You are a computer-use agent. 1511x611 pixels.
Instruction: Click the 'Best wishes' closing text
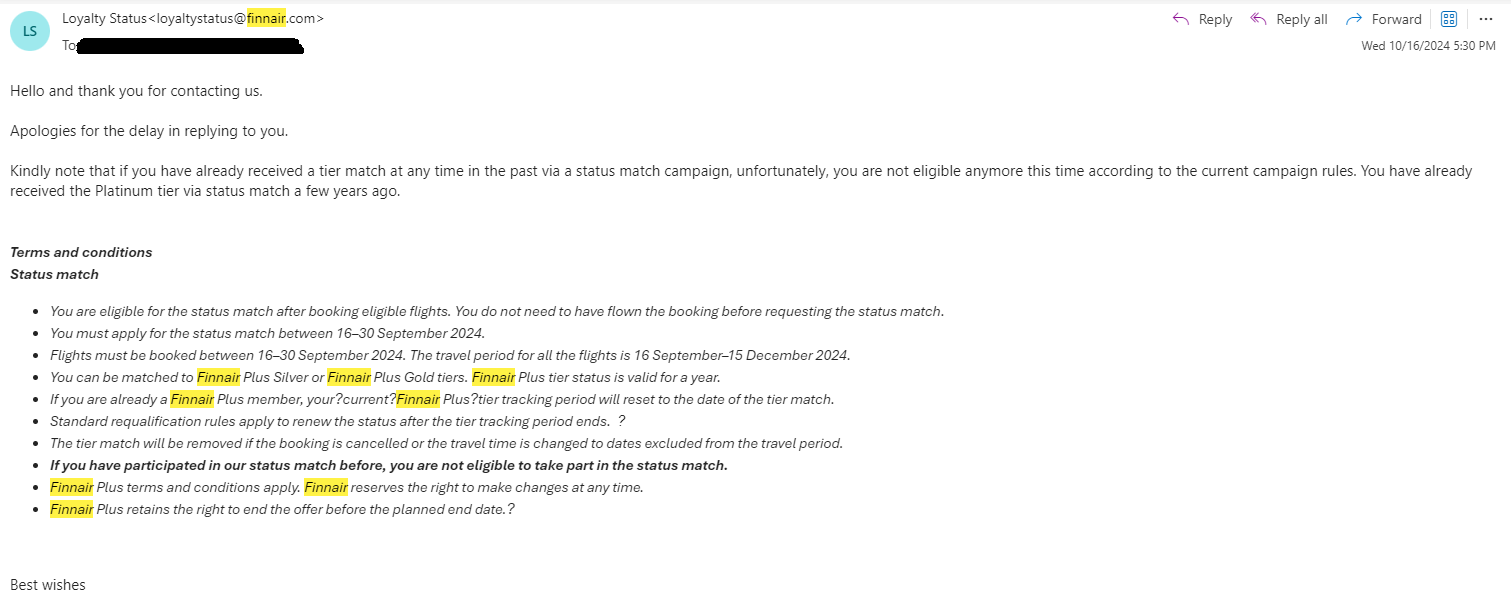coord(48,585)
